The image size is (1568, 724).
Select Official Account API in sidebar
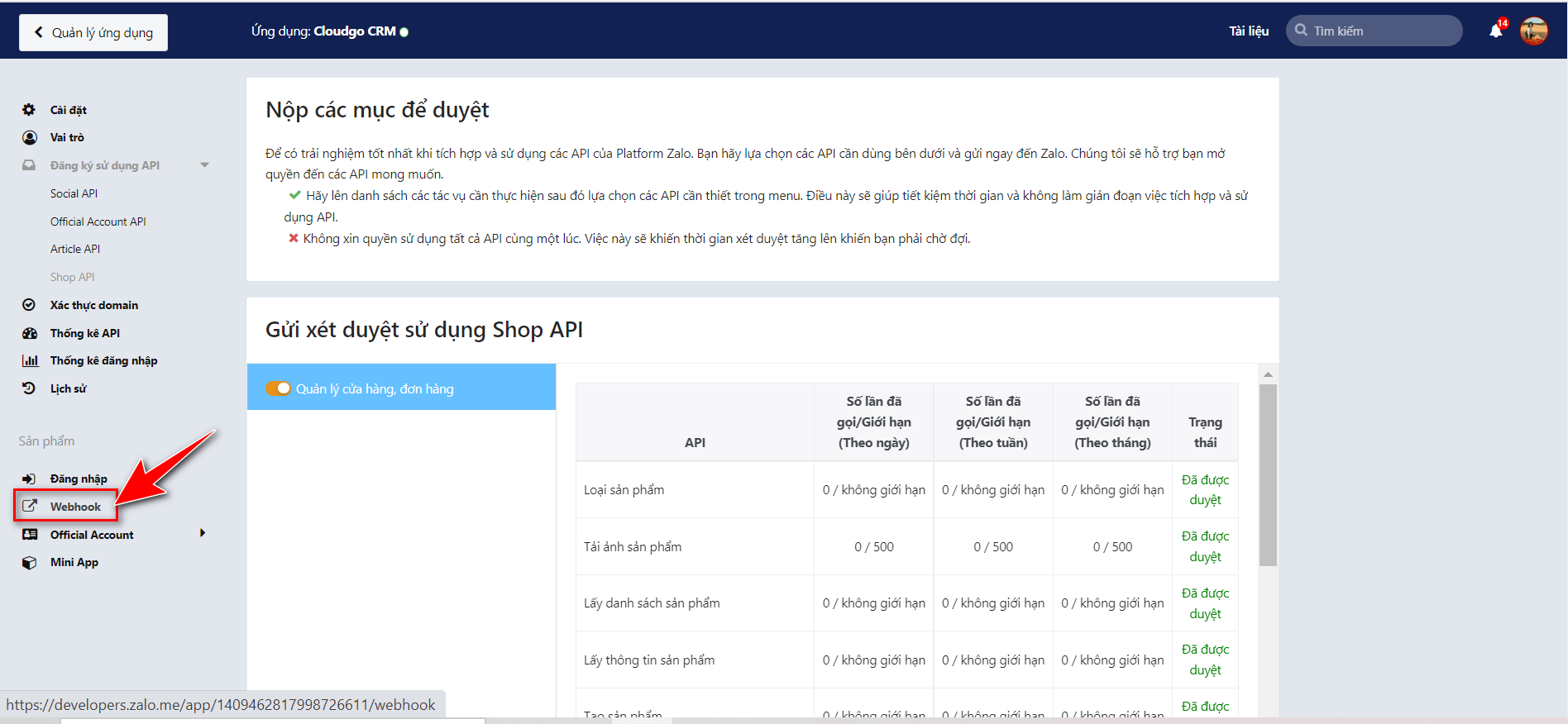coord(98,221)
